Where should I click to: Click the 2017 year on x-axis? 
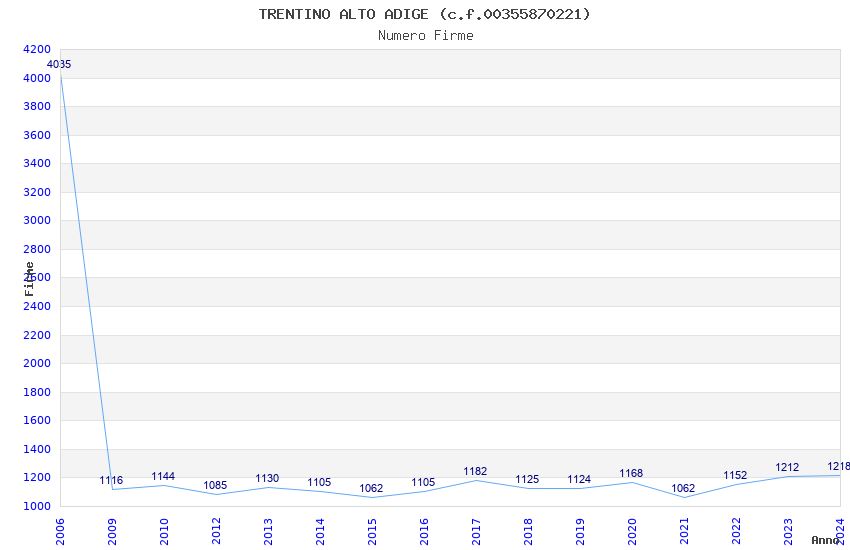(x=476, y=532)
